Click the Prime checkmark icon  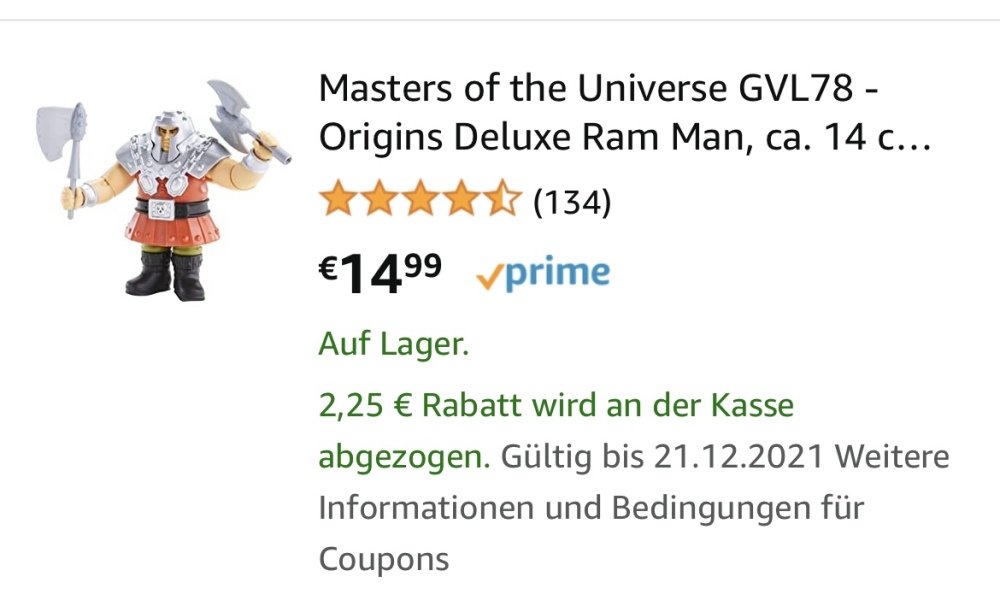pos(490,279)
